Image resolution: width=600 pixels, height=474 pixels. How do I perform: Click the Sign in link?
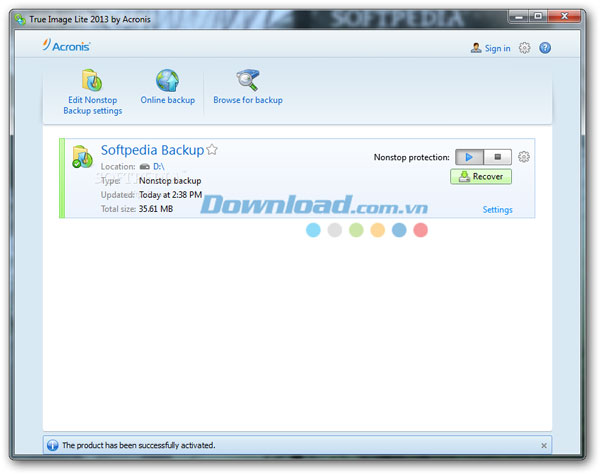(x=497, y=48)
